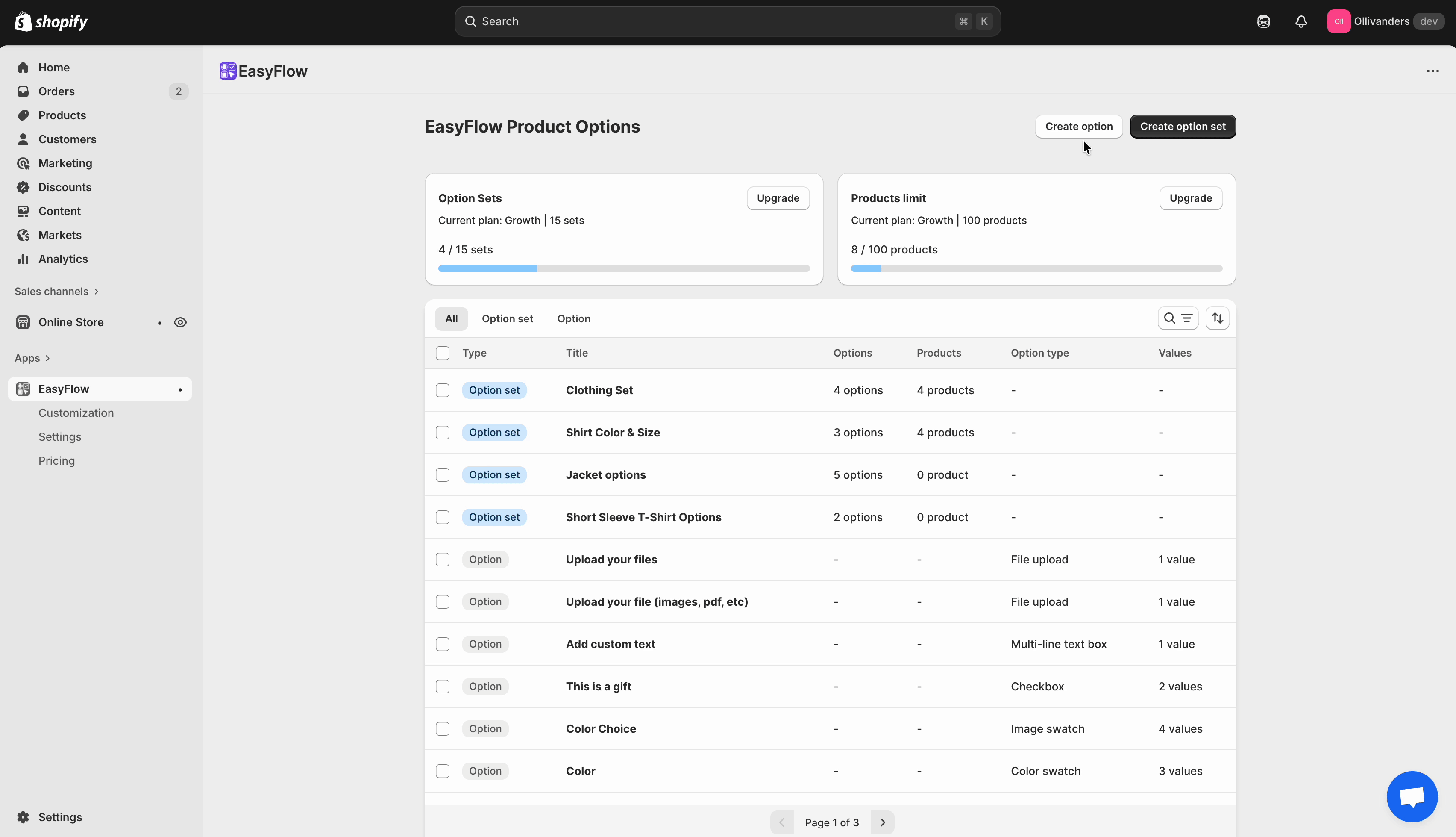Open the admin assistant face icon in top bar
Screen dimensions: 1456x837
[1264, 21]
